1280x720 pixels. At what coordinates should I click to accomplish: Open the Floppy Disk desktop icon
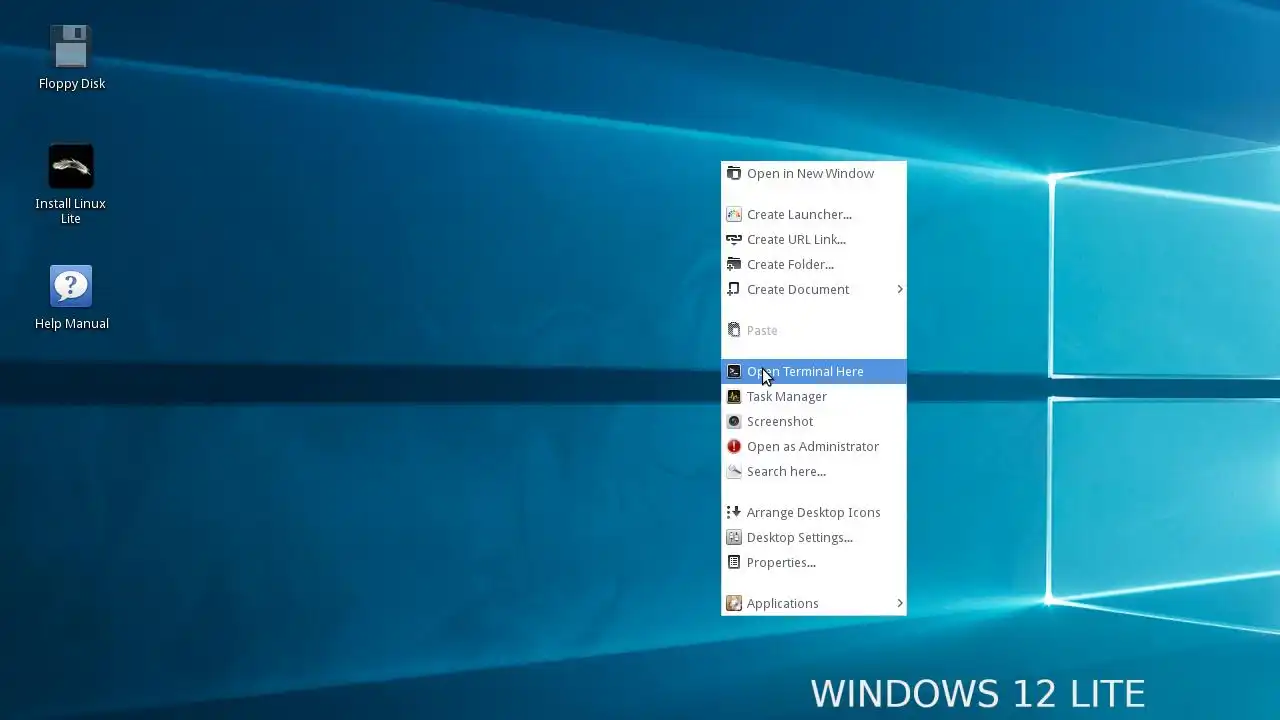(71, 47)
